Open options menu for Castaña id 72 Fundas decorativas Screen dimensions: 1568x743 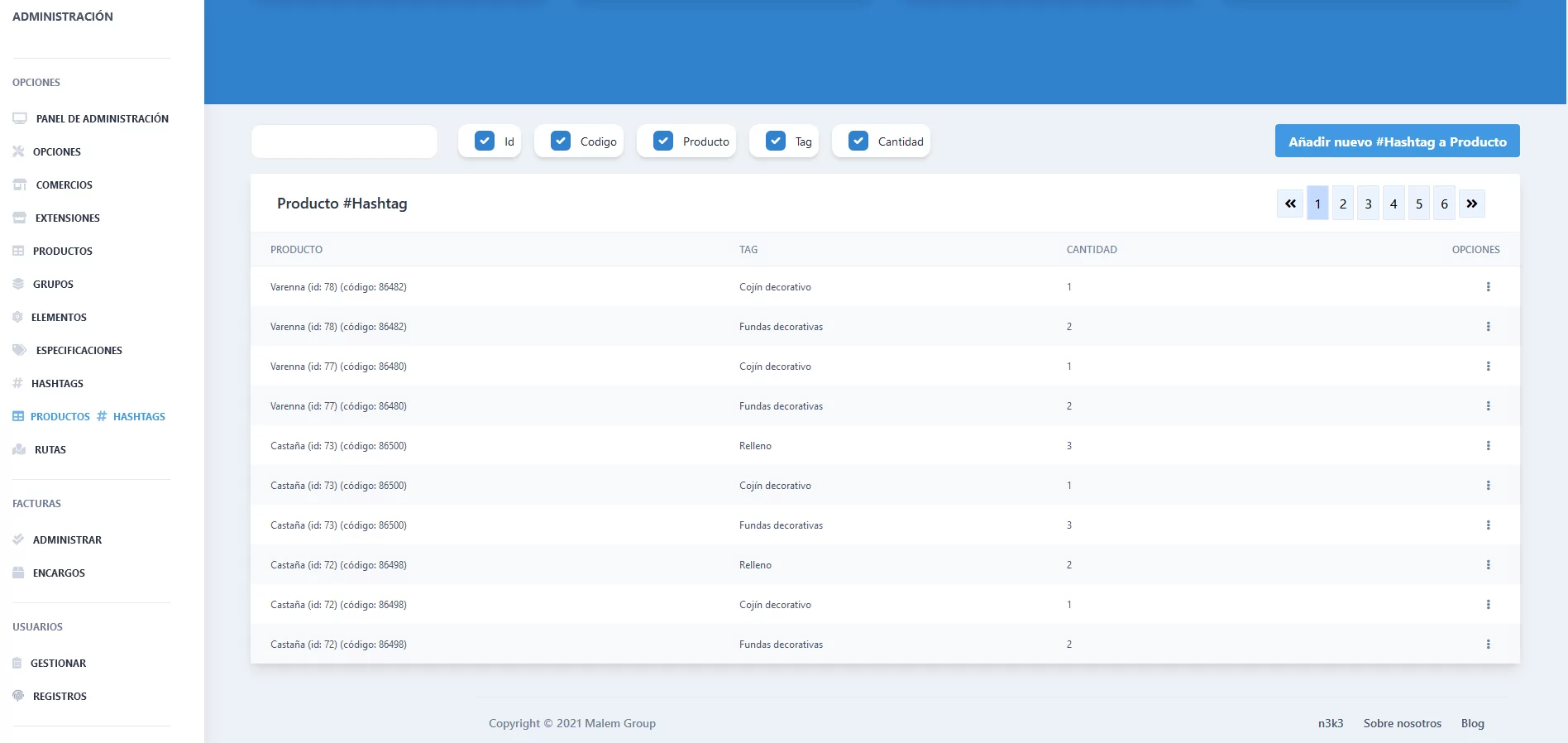[x=1488, y=645]
